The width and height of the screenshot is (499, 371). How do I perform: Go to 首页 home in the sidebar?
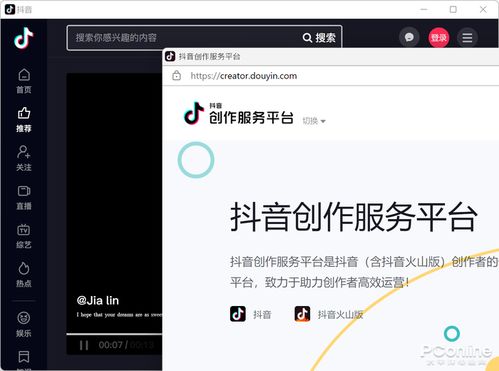(24, 81)
